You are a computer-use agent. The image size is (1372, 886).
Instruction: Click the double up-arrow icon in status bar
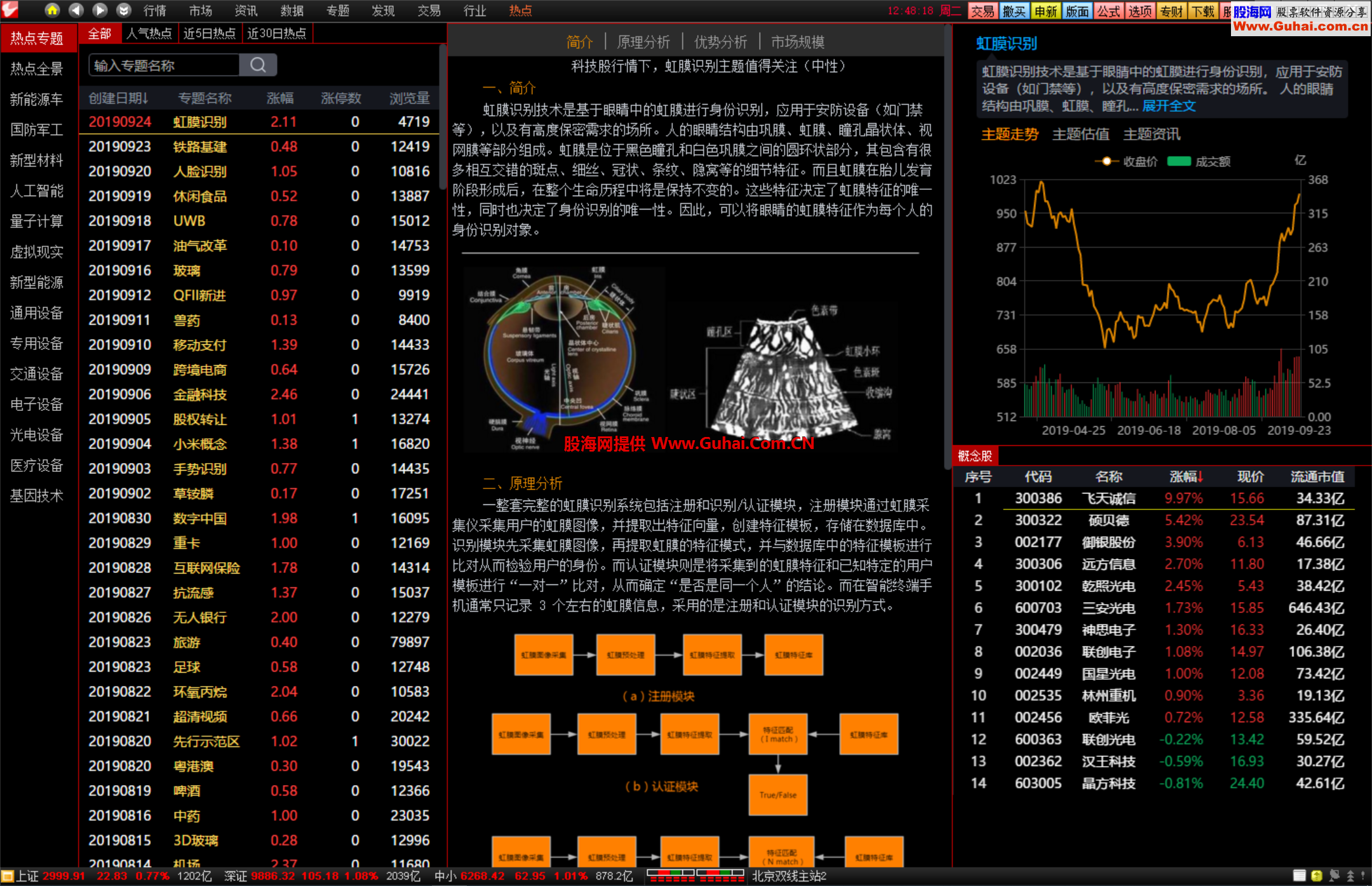(x=1350, y=876)
